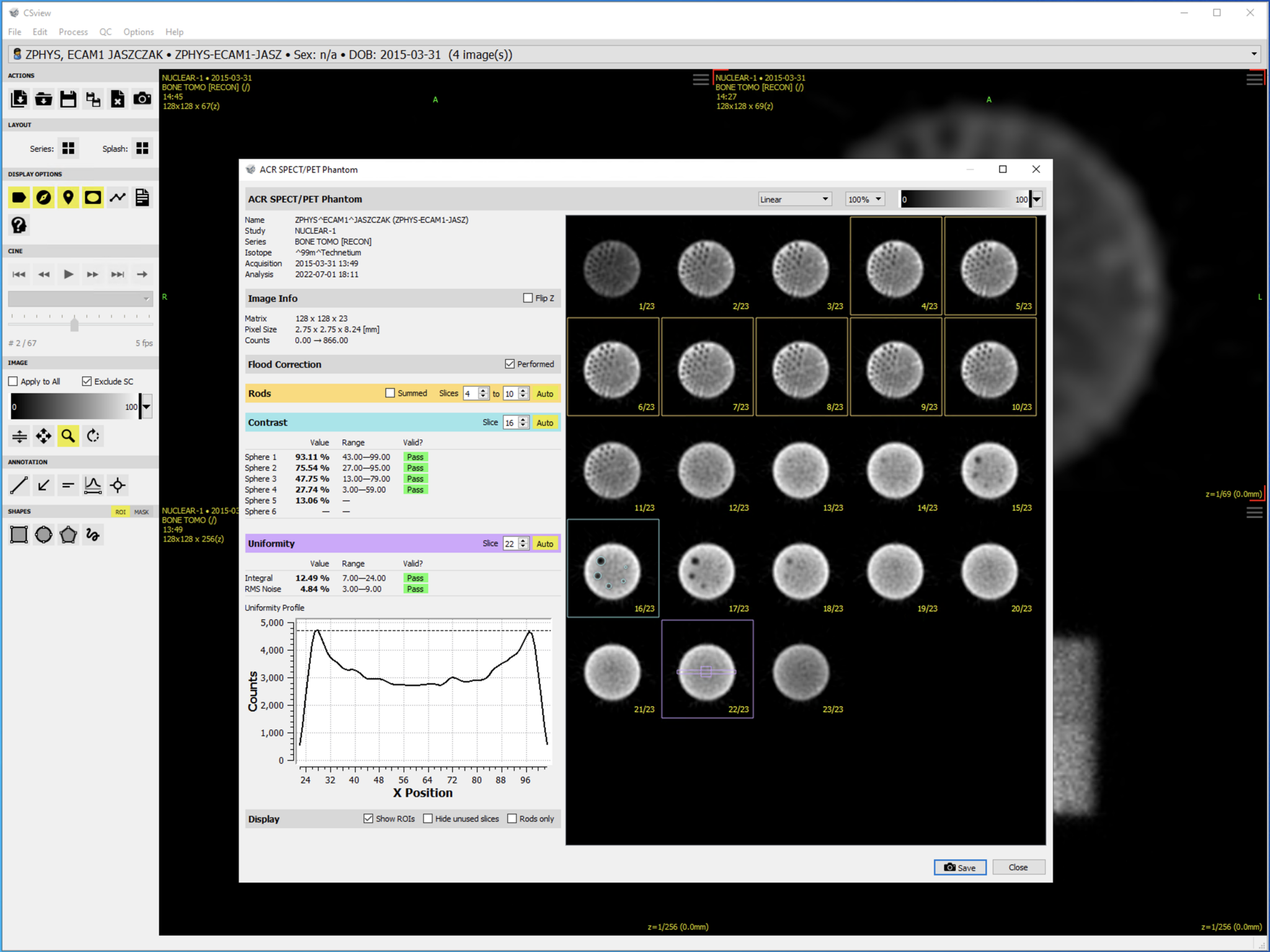The image size is (1270, 952).
Task: Enable the Apply to All checkbox
Action: point(13,381)
